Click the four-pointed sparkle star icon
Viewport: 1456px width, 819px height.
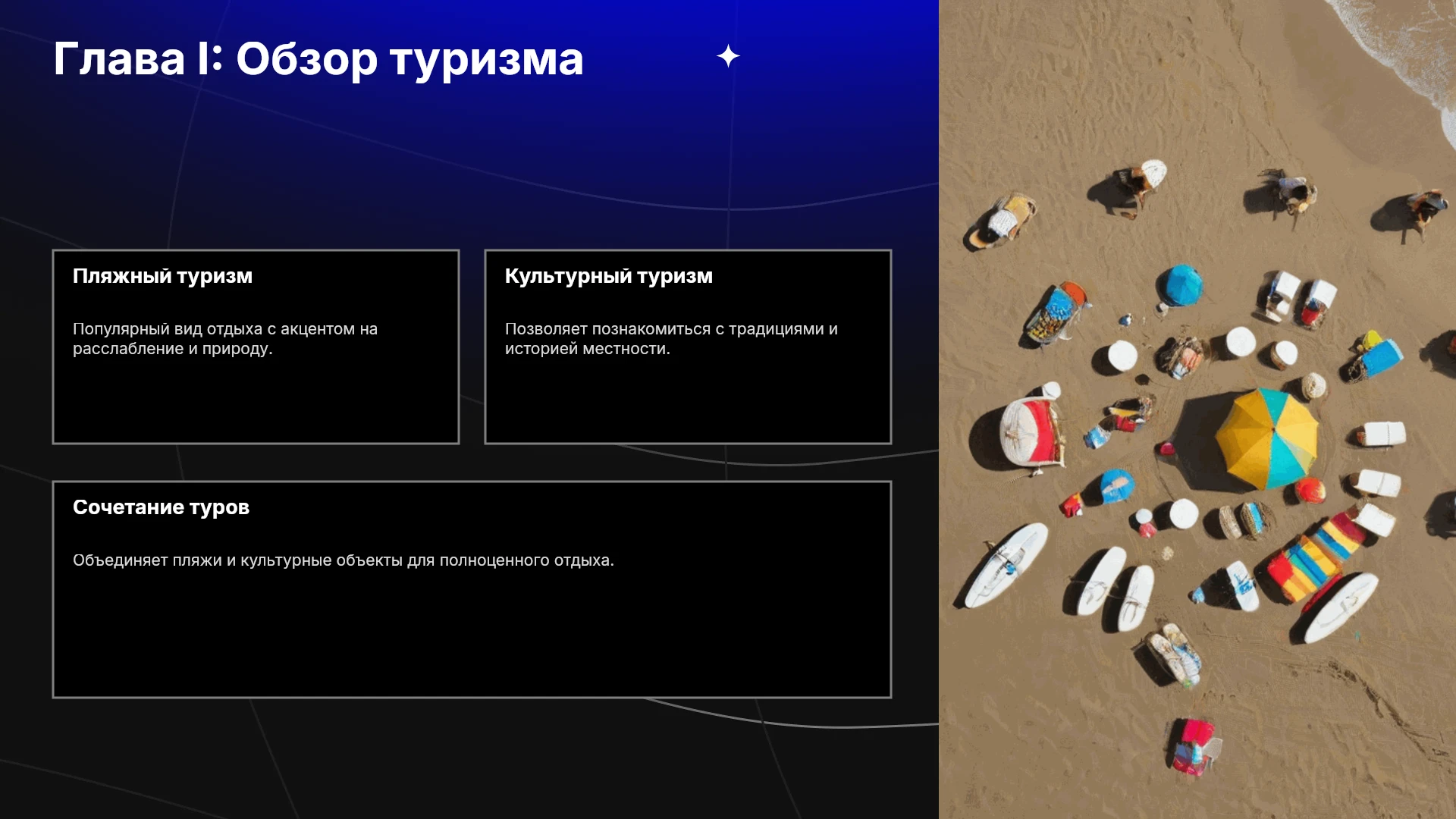click(x=728, y=56)
